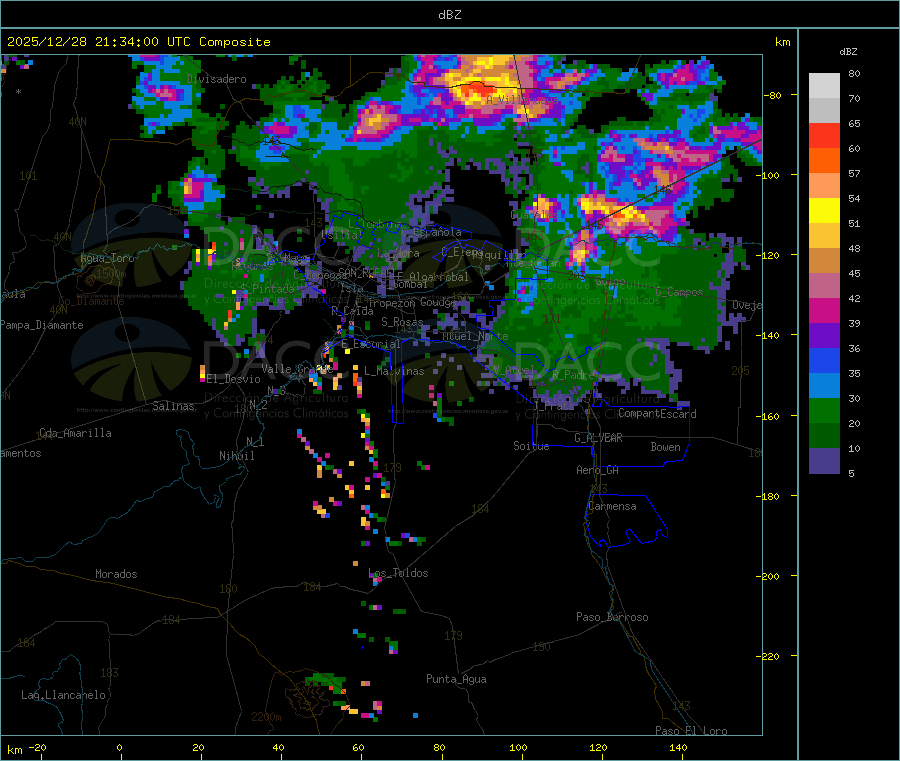Select the L_Malvinas label
Screen dimensions: 900x761
click(x=394, y=371)
